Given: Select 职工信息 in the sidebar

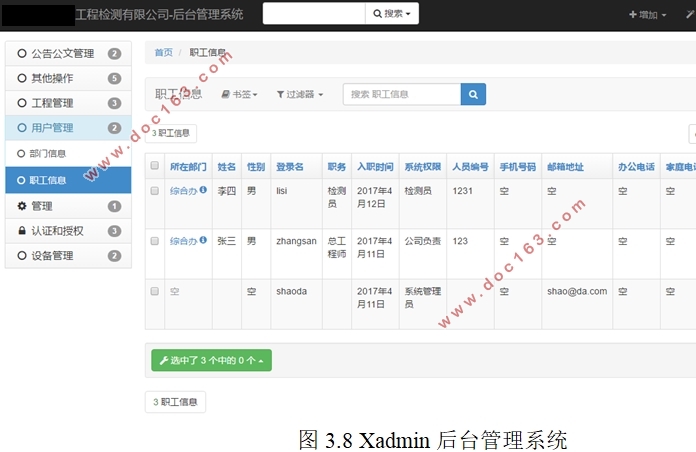Looking at the screenshot, I should 68,180.
